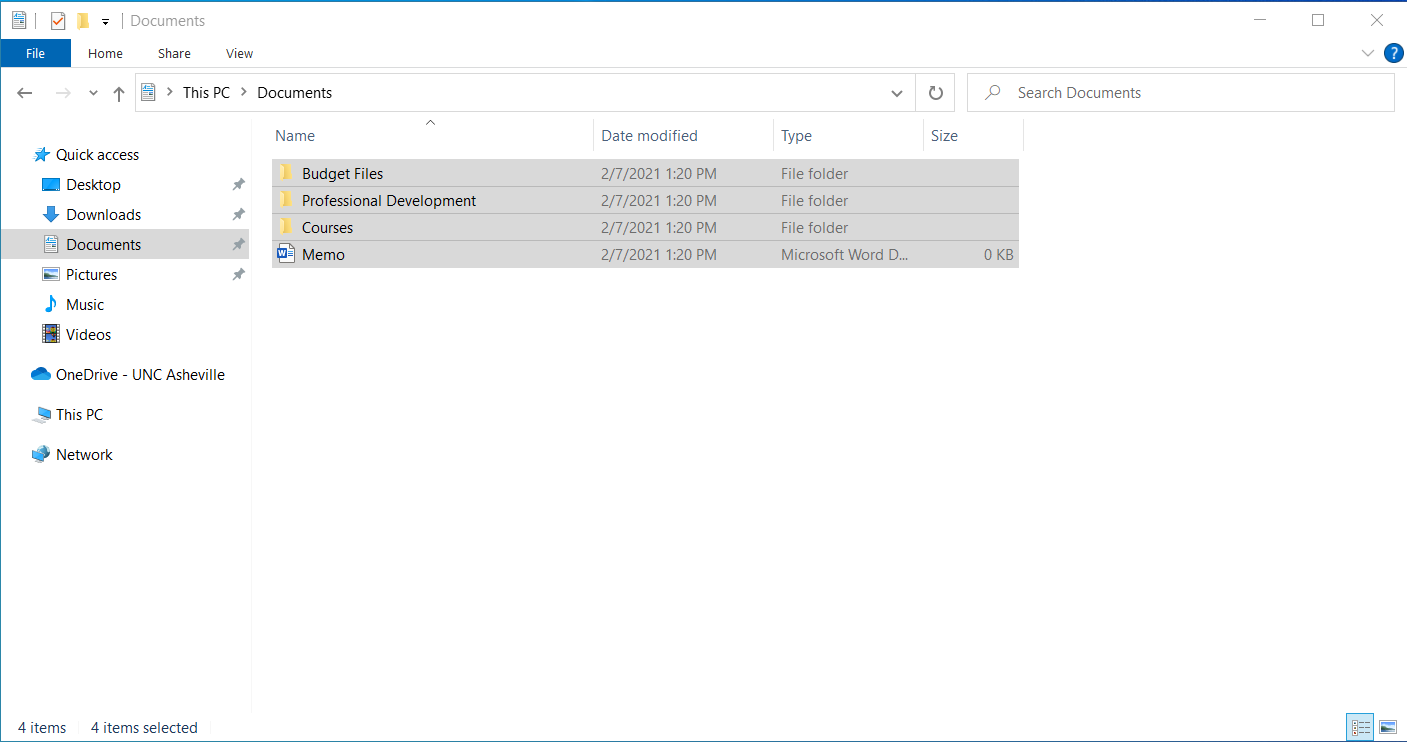Open the File menu
The width and height of the screenshot is (1407, 742).
[35, 54]
